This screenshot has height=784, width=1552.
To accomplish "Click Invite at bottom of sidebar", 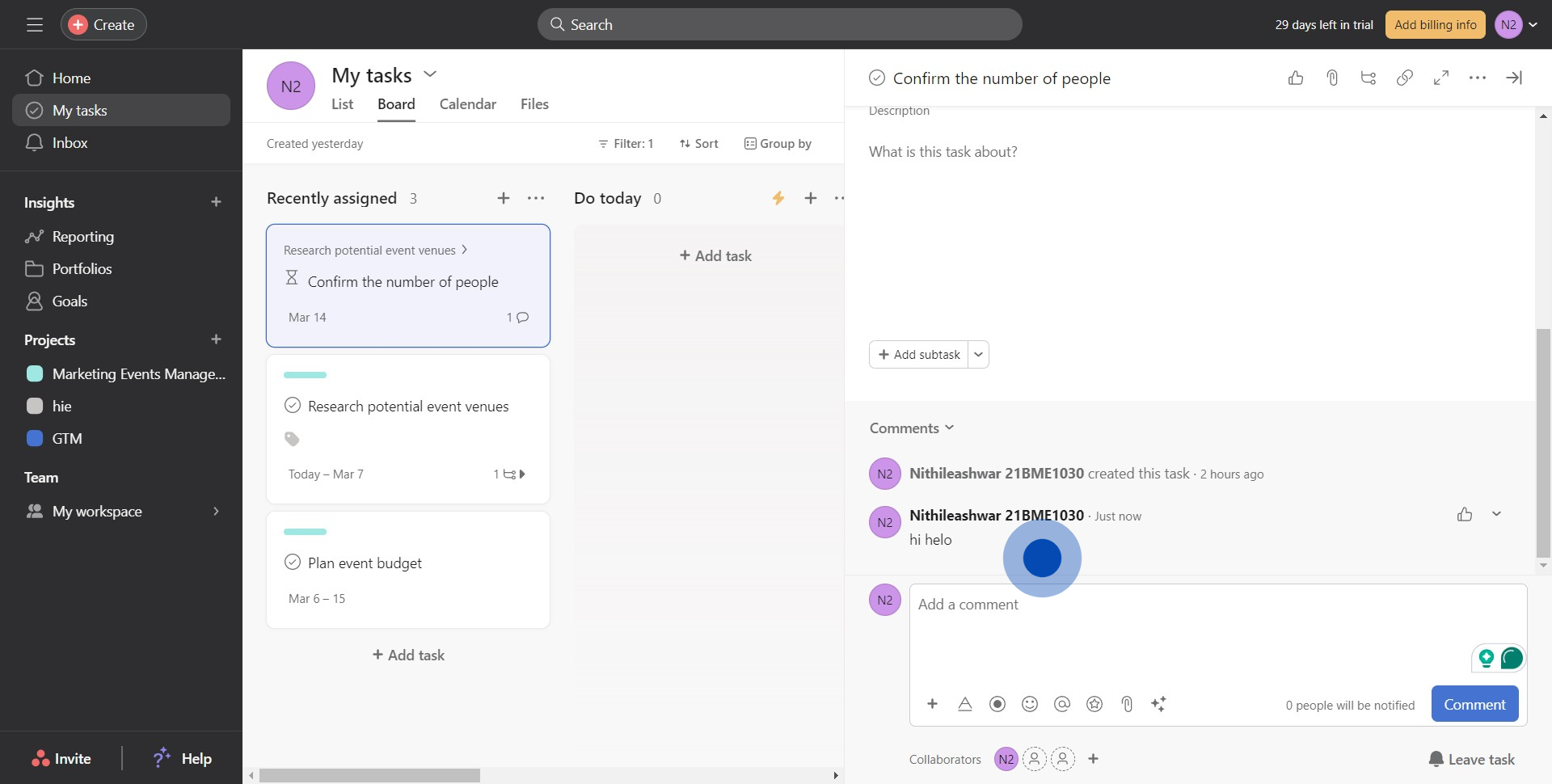I will point(61,759).
